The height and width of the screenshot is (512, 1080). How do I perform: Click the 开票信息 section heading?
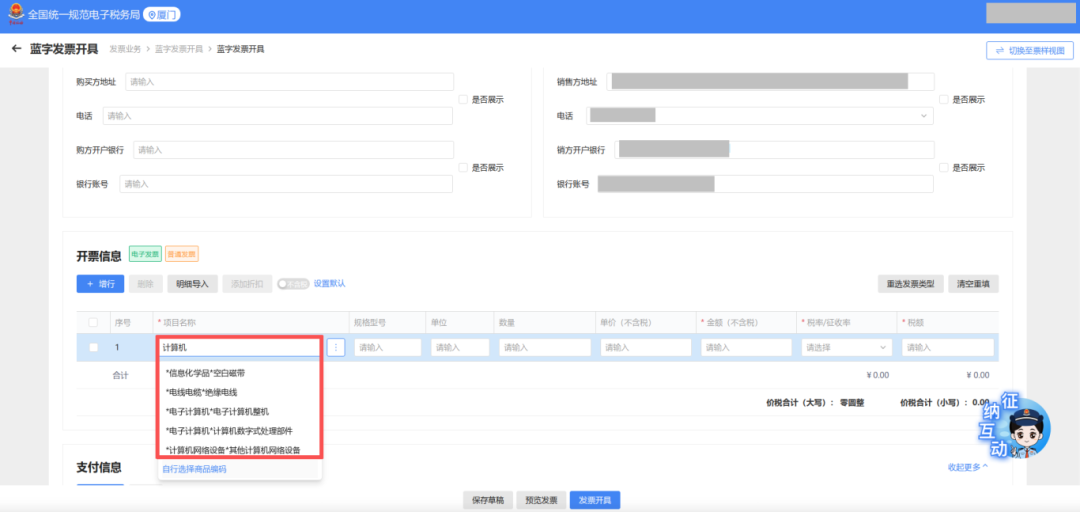99,256
